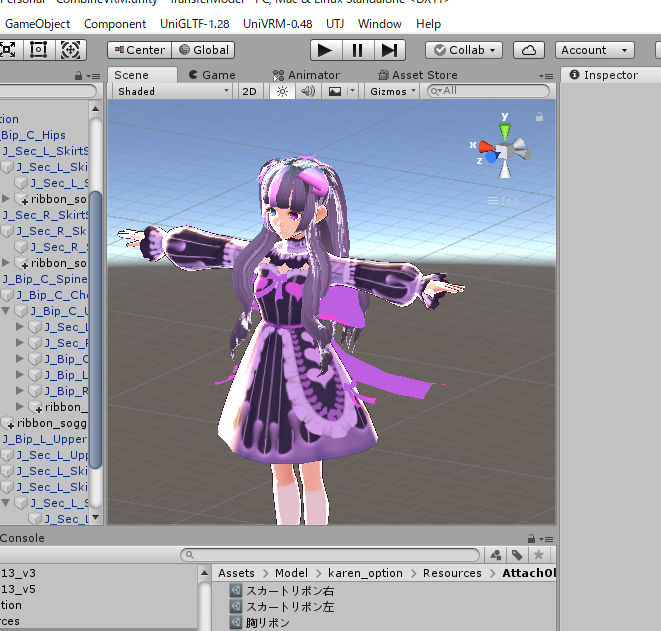This screenshot has width=661, height=631.
Task: Expand J_Bip_R child item
Action: pyautogui.click(x=20, y=391)
